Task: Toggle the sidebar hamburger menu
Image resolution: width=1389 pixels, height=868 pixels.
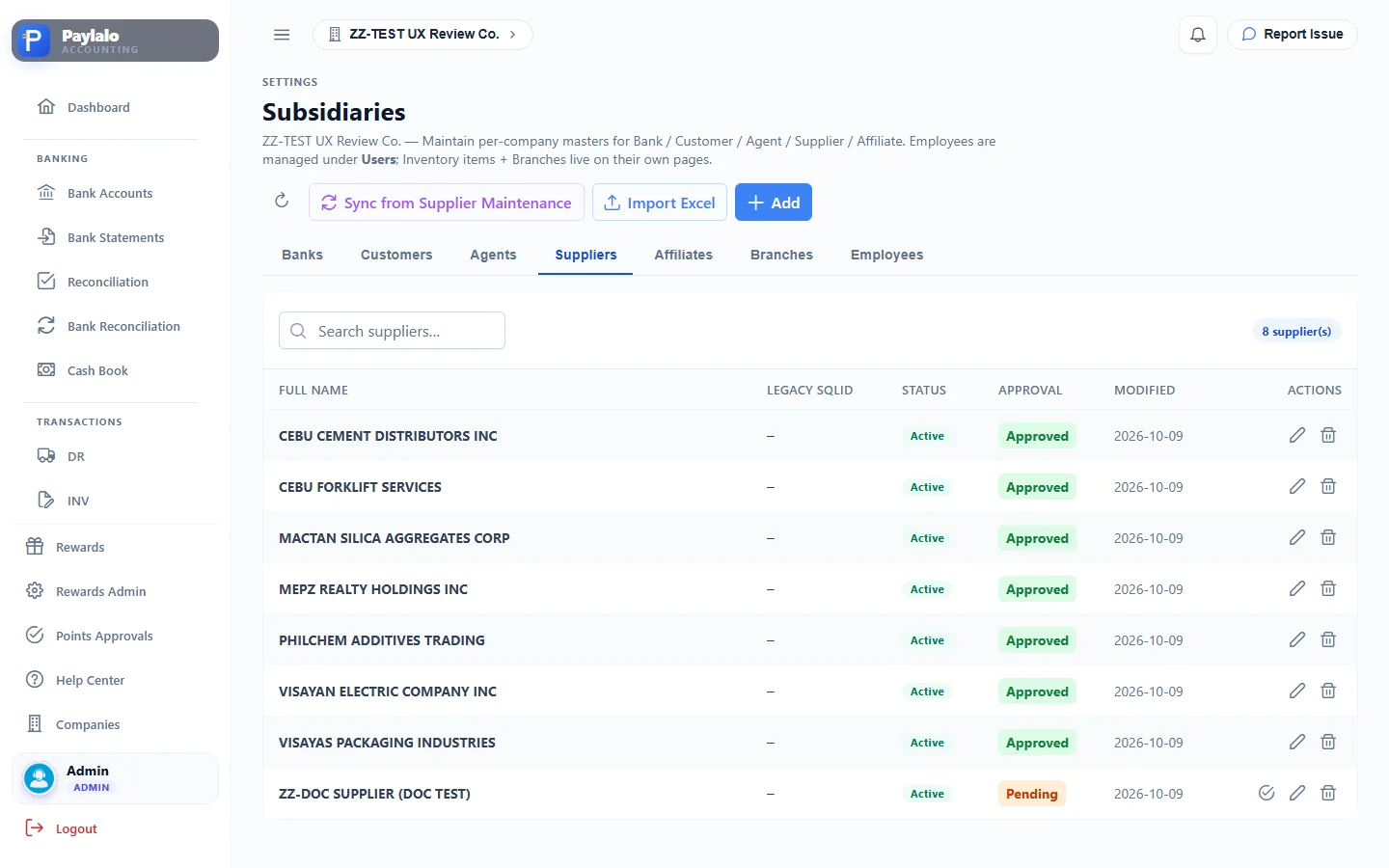Action: [282, 35]
